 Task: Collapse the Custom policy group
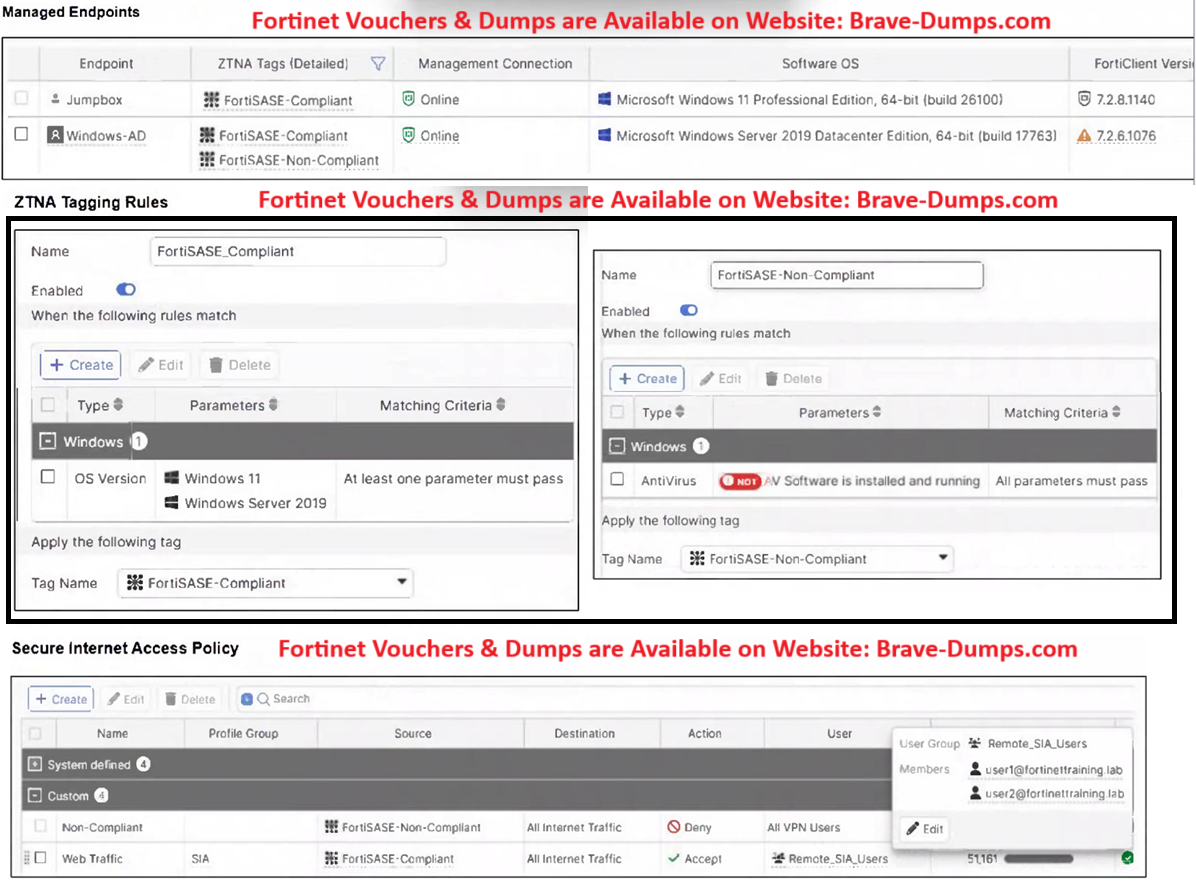pyautogui.click(x=36, y=796)
